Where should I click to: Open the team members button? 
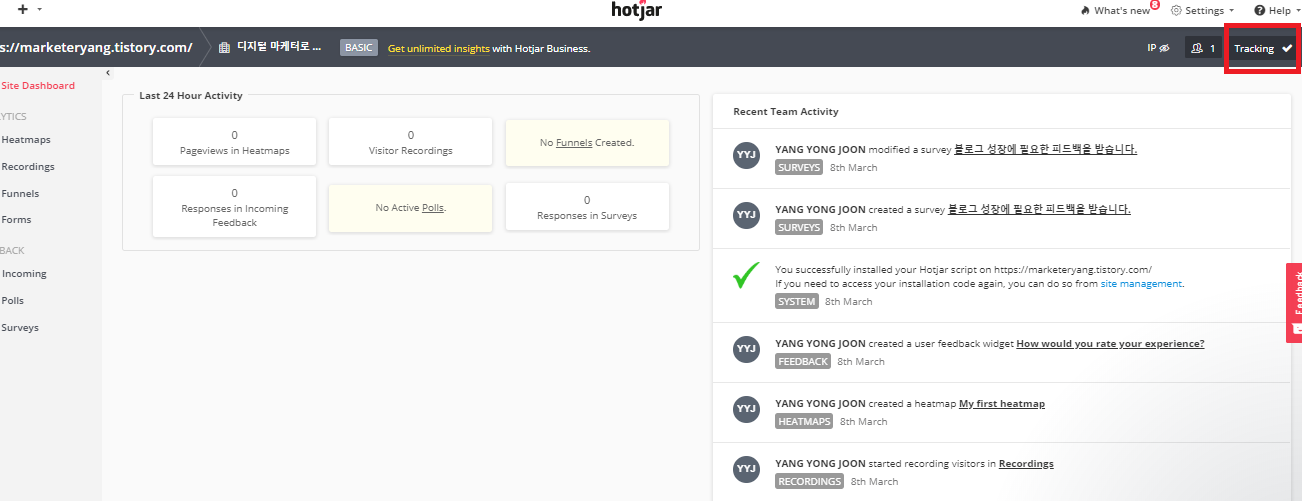[x=1203, y=48]
